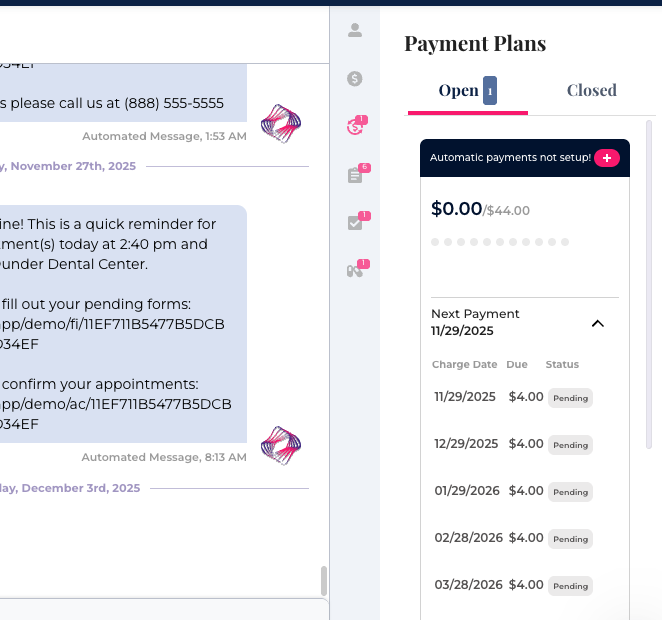Click the pink plus to setup automatic payments

click(607, 158)
